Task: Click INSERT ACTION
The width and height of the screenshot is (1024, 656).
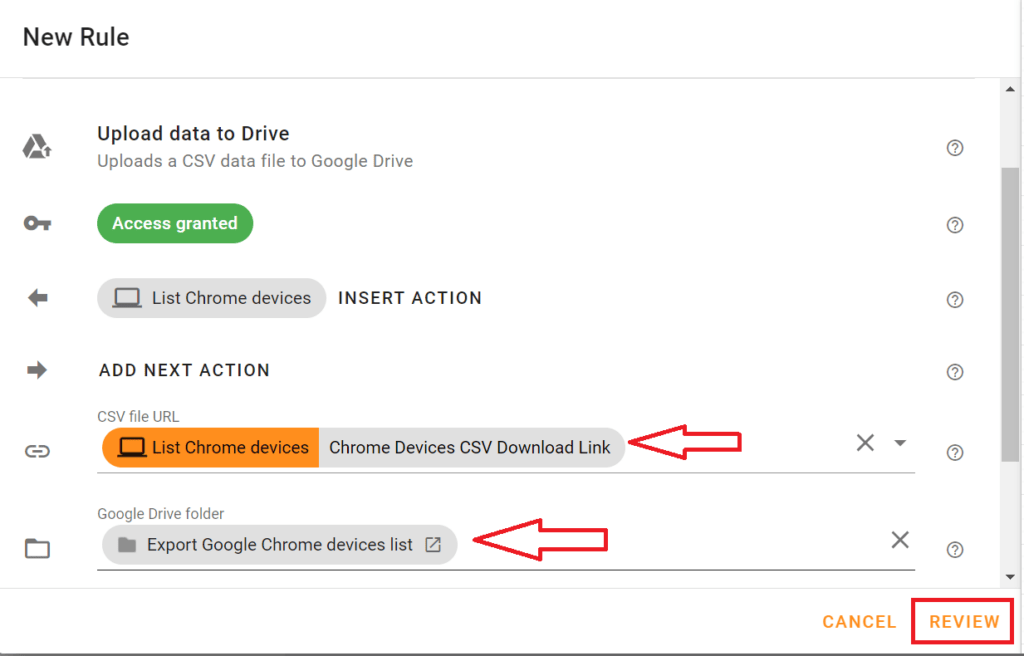Action: point(410,297)
